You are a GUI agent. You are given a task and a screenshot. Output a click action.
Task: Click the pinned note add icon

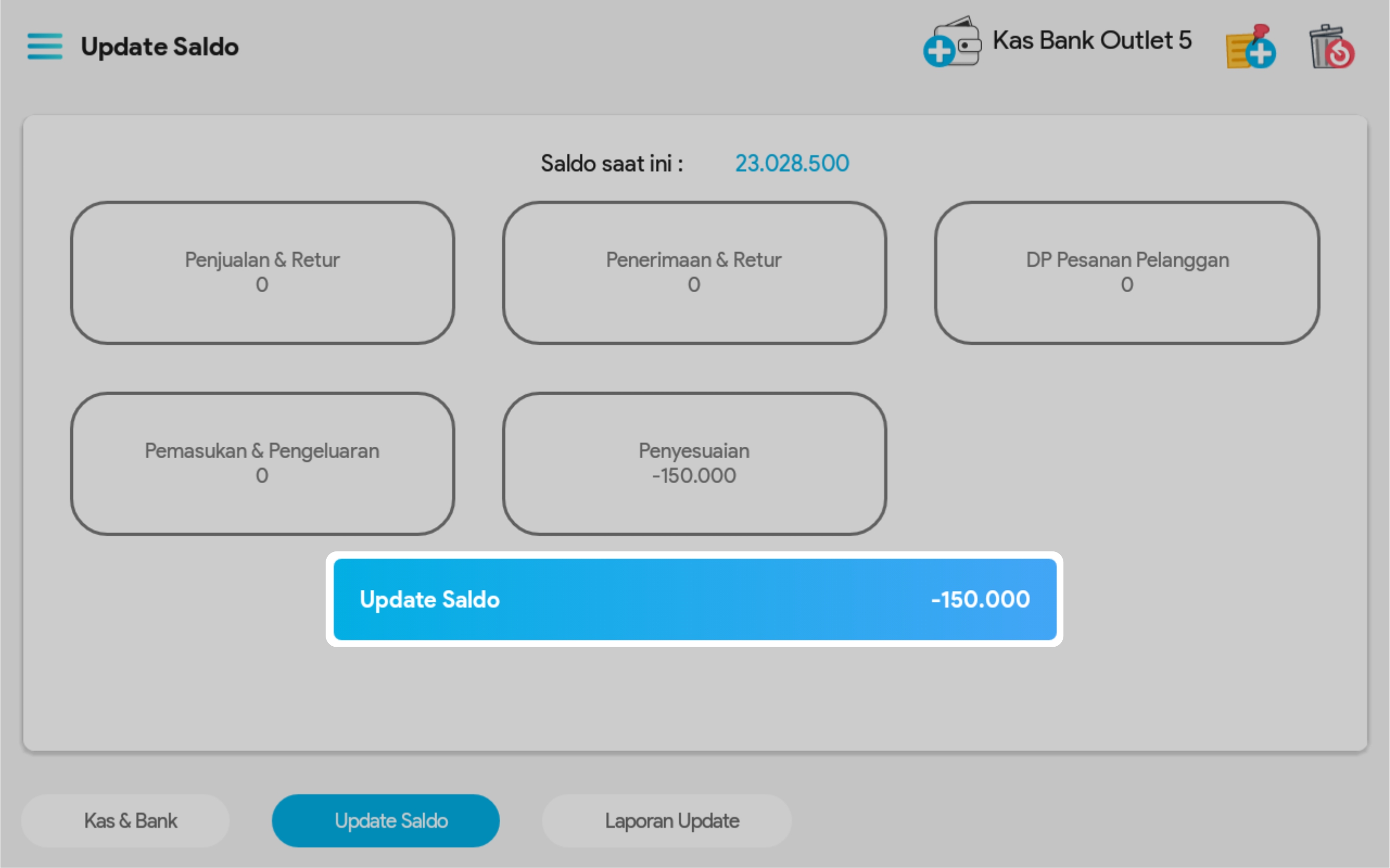click(x=1251, y=47)
